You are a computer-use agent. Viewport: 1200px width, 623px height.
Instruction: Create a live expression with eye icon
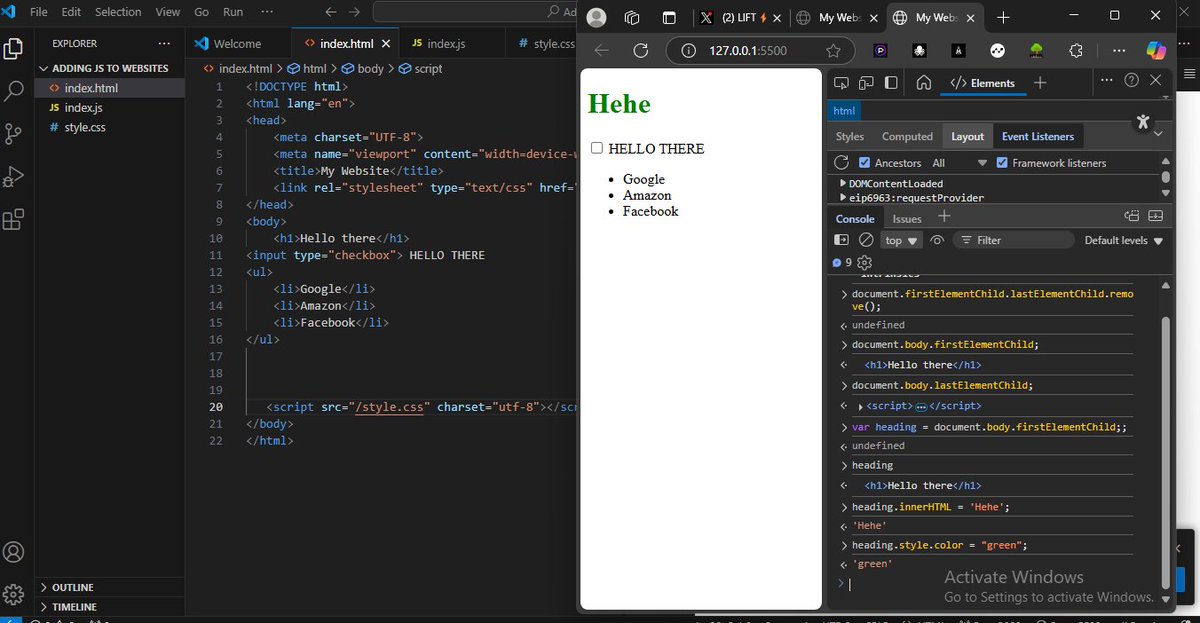pos(937,240)
